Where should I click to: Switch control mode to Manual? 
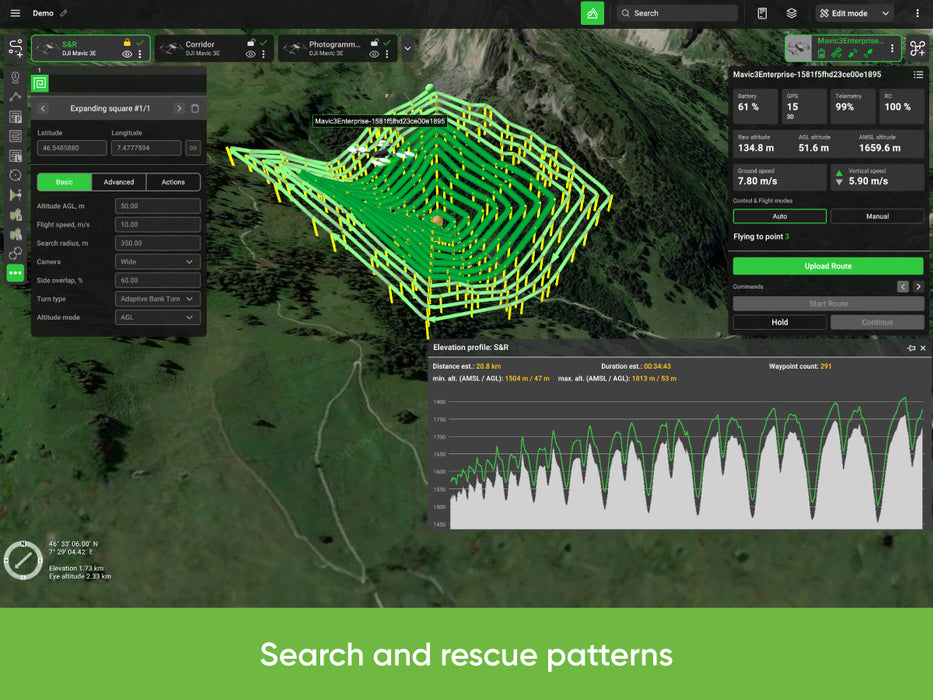877,216
